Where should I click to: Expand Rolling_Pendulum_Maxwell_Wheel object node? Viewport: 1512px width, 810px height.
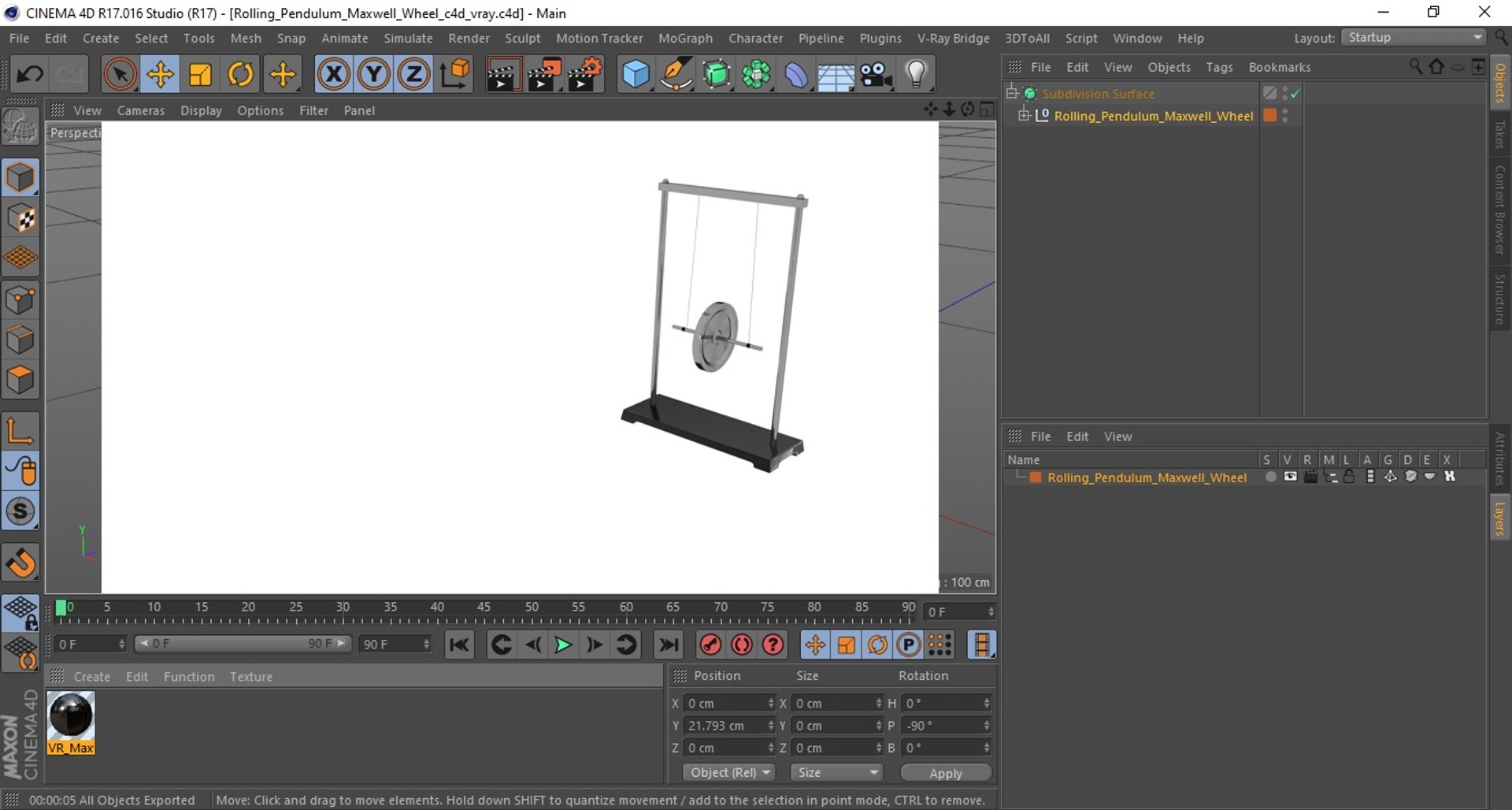[x=1024, y=116]
